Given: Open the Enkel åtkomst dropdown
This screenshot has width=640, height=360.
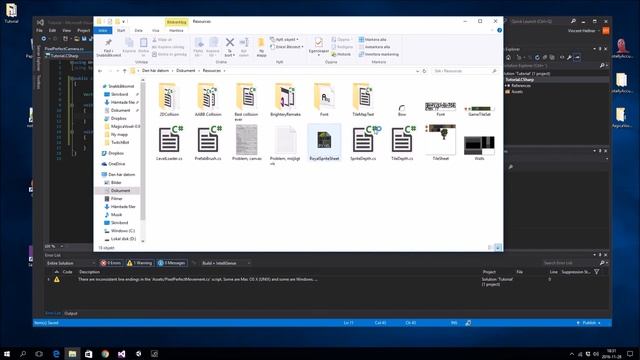Looking at the screenshot, I should coord(287,47).
